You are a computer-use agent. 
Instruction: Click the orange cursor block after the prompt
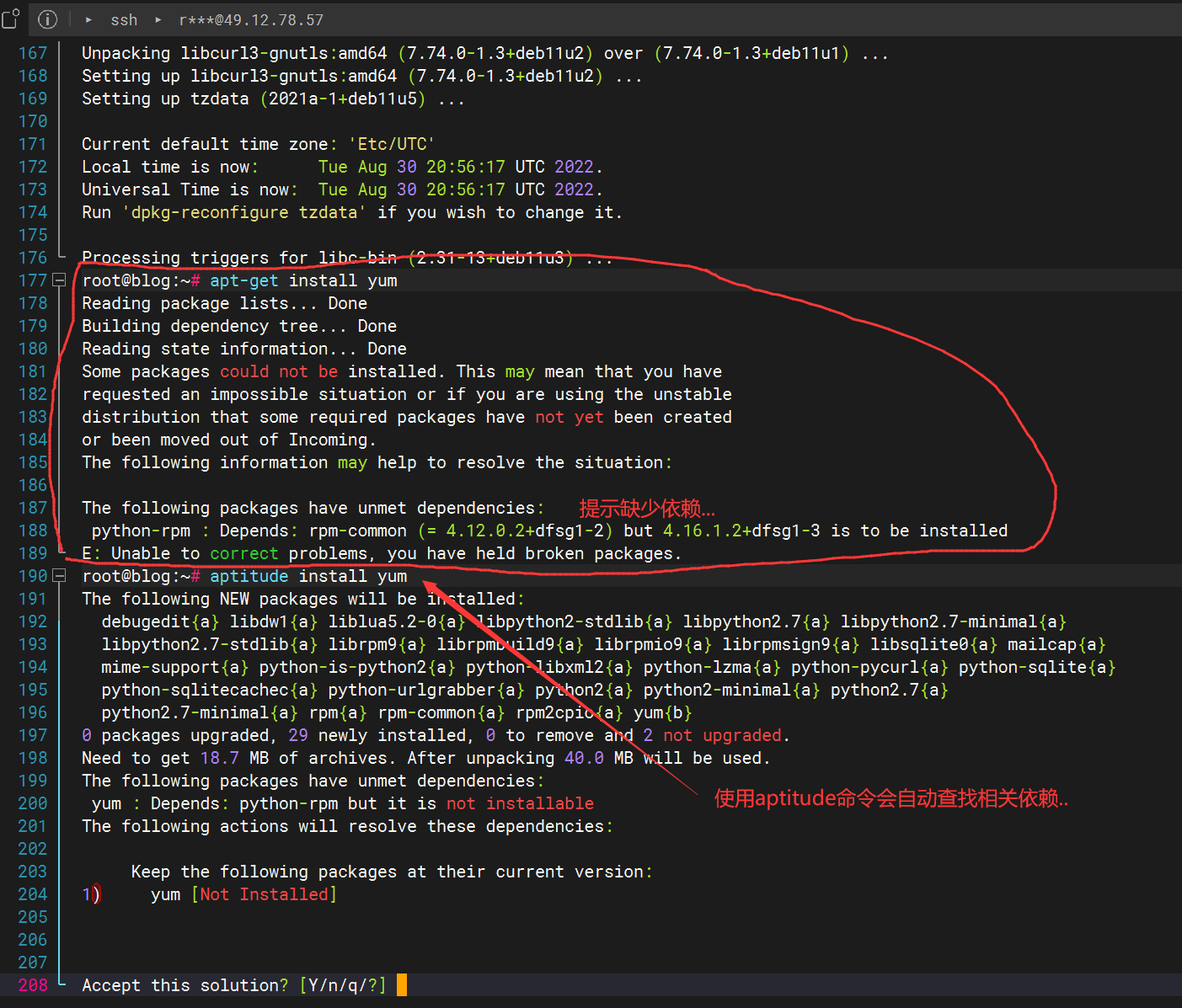pos(402,984)
